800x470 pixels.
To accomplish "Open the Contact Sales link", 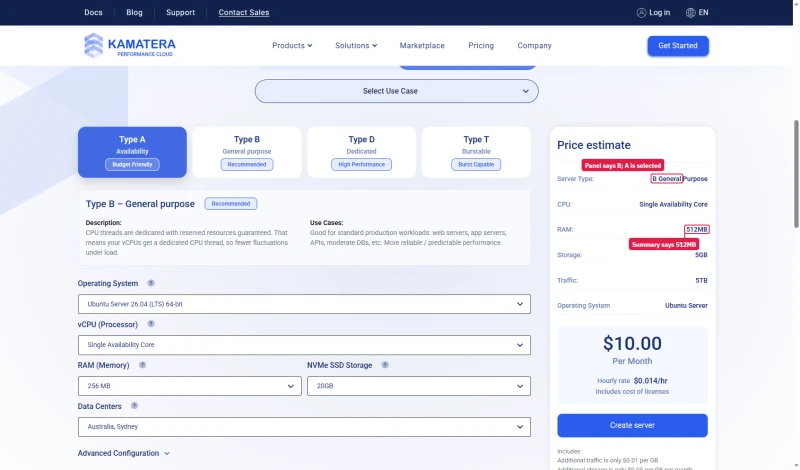I will 244,12.
